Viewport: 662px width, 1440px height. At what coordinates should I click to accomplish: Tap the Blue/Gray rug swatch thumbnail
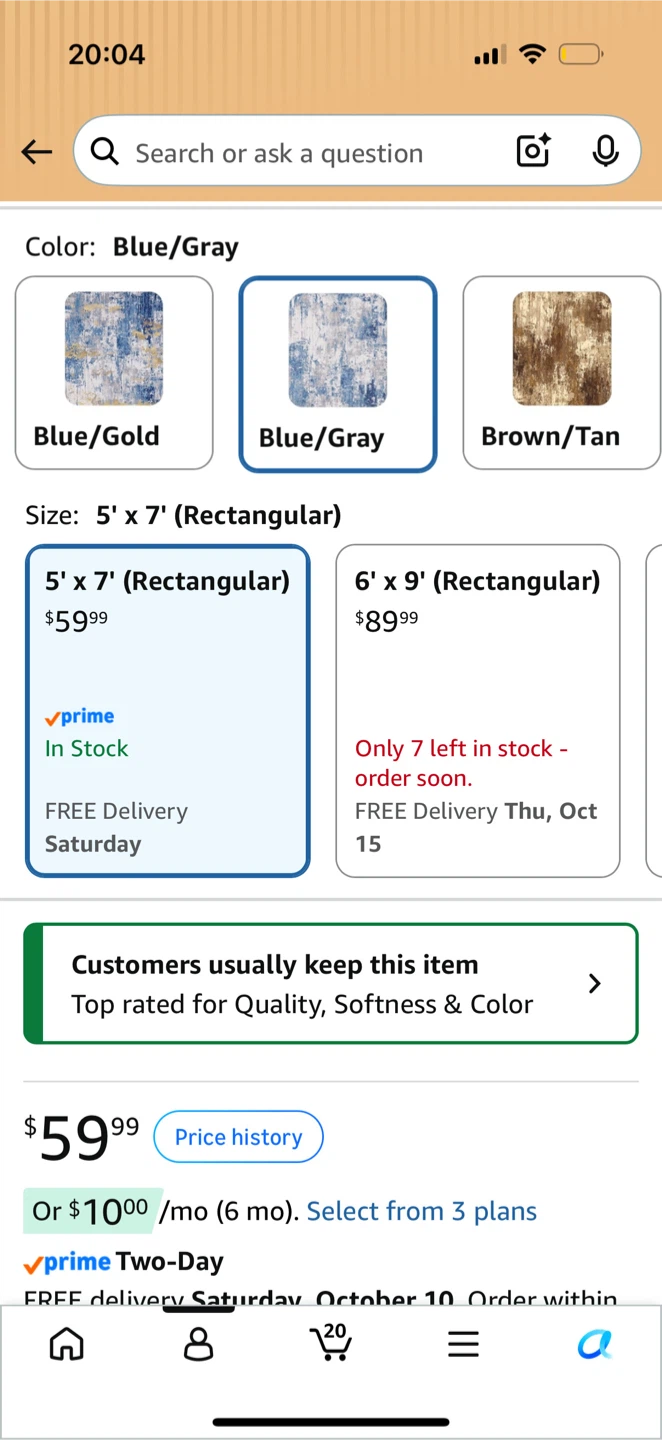coord(338,349)
